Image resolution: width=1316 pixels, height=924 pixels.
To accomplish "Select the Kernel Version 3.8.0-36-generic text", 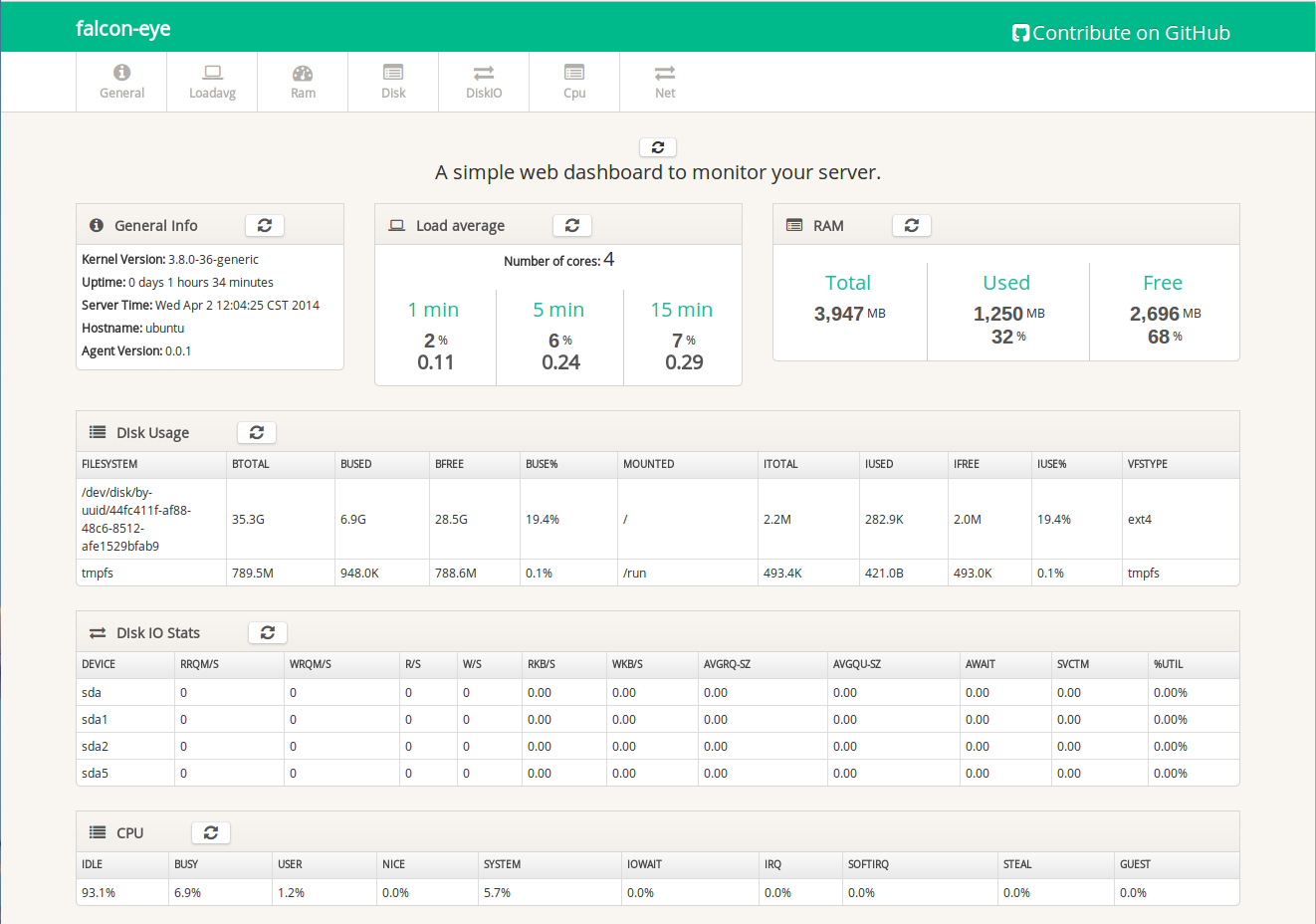I will (170, 260).
